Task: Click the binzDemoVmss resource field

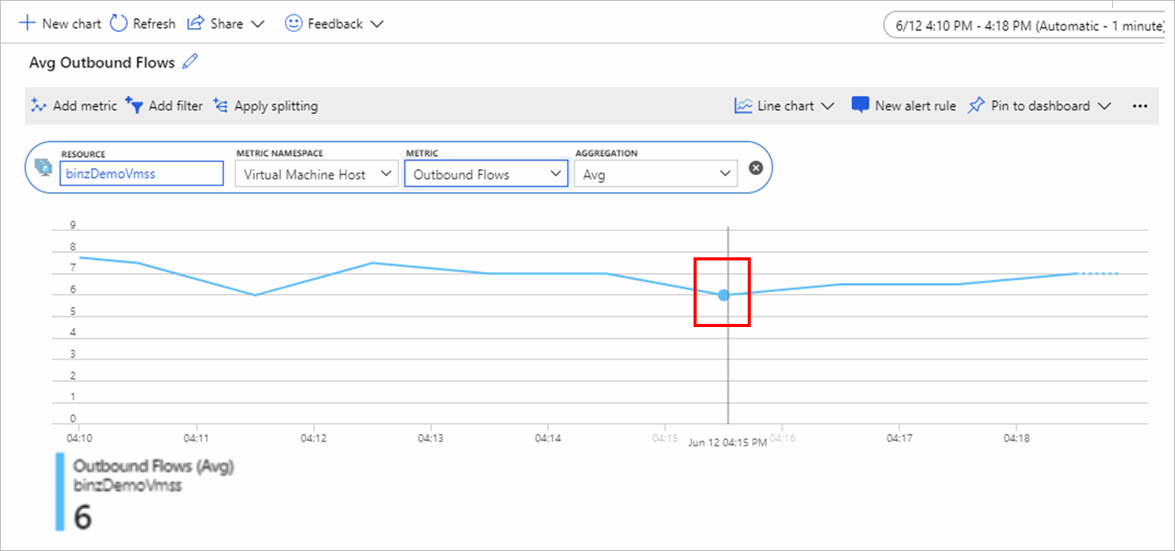Action: pos(141,174)
